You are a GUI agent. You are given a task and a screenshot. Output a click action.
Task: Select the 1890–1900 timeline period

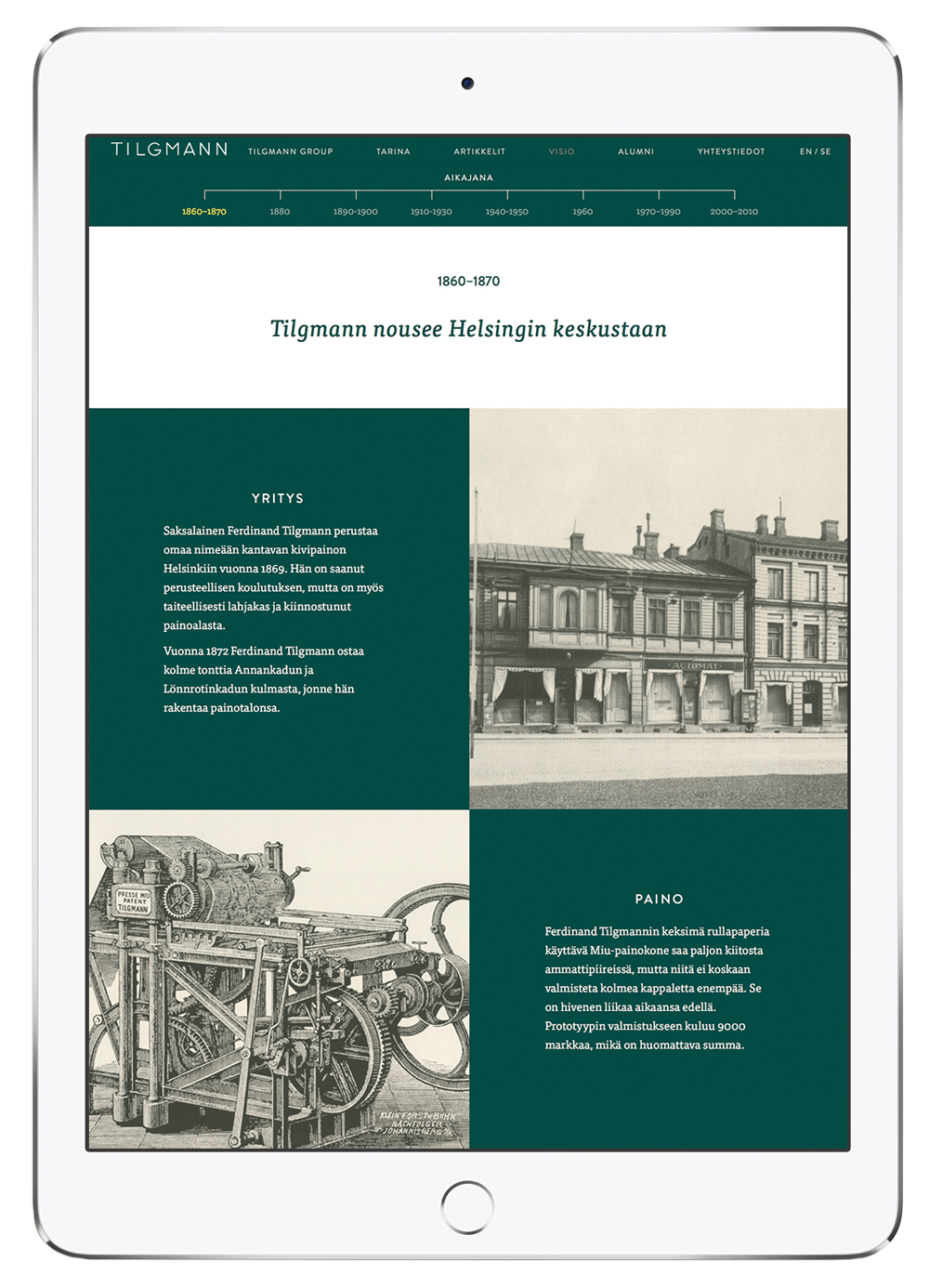(356, 212)
